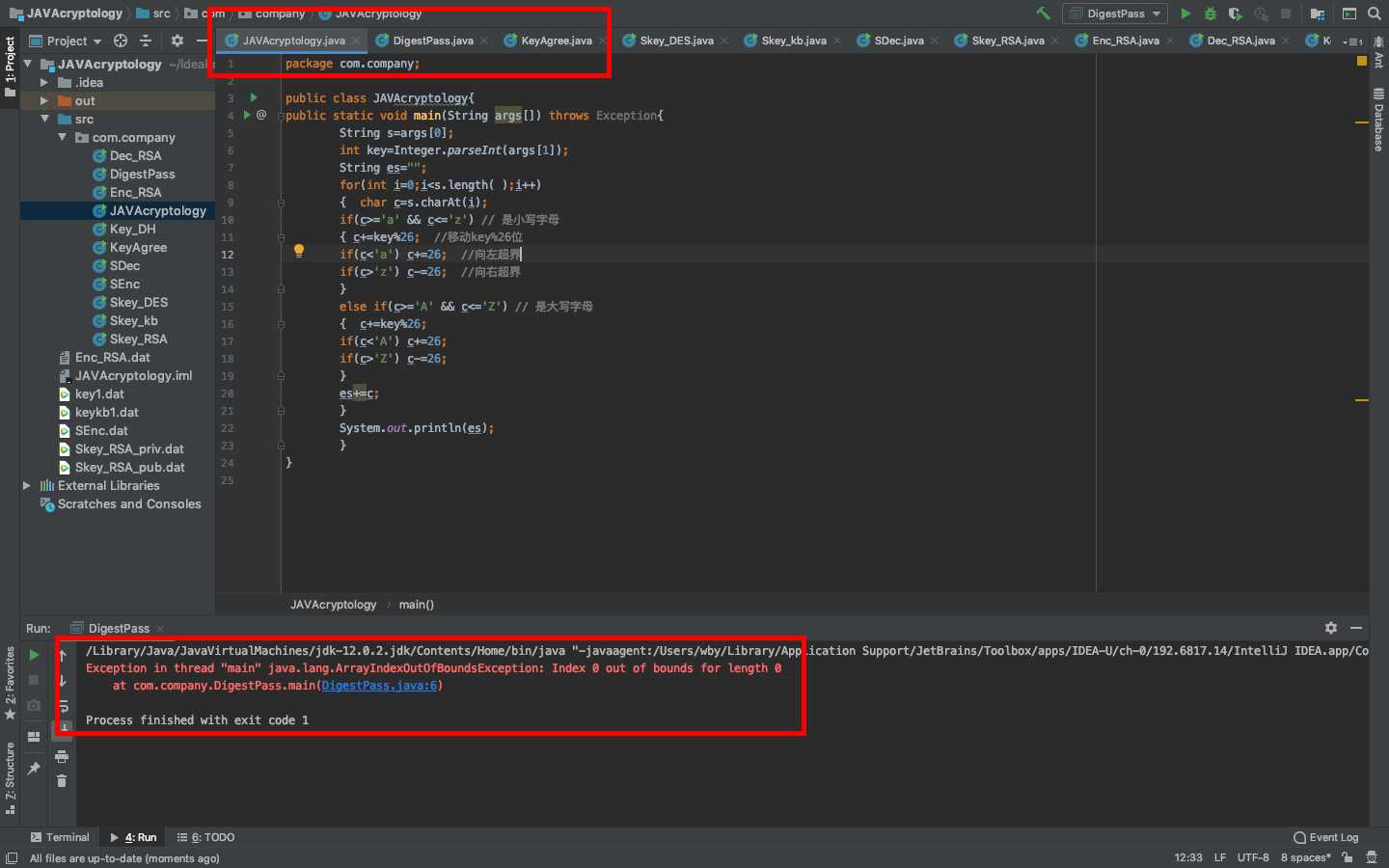1389x868 pixels.
Task: Collapse the com.company package
Action: coord(63,137)
